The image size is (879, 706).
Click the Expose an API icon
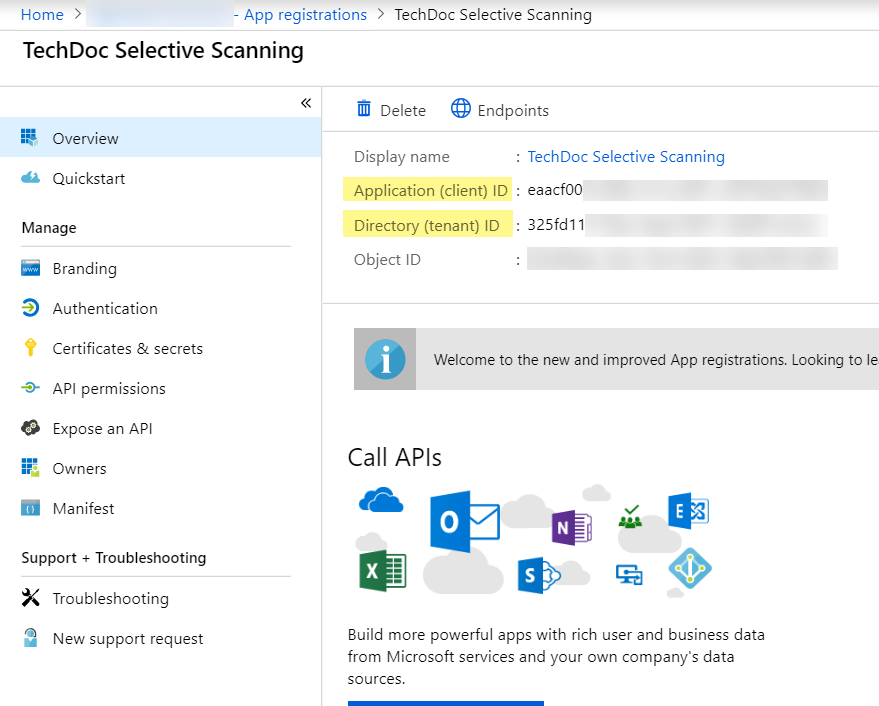tap(30, 428)
